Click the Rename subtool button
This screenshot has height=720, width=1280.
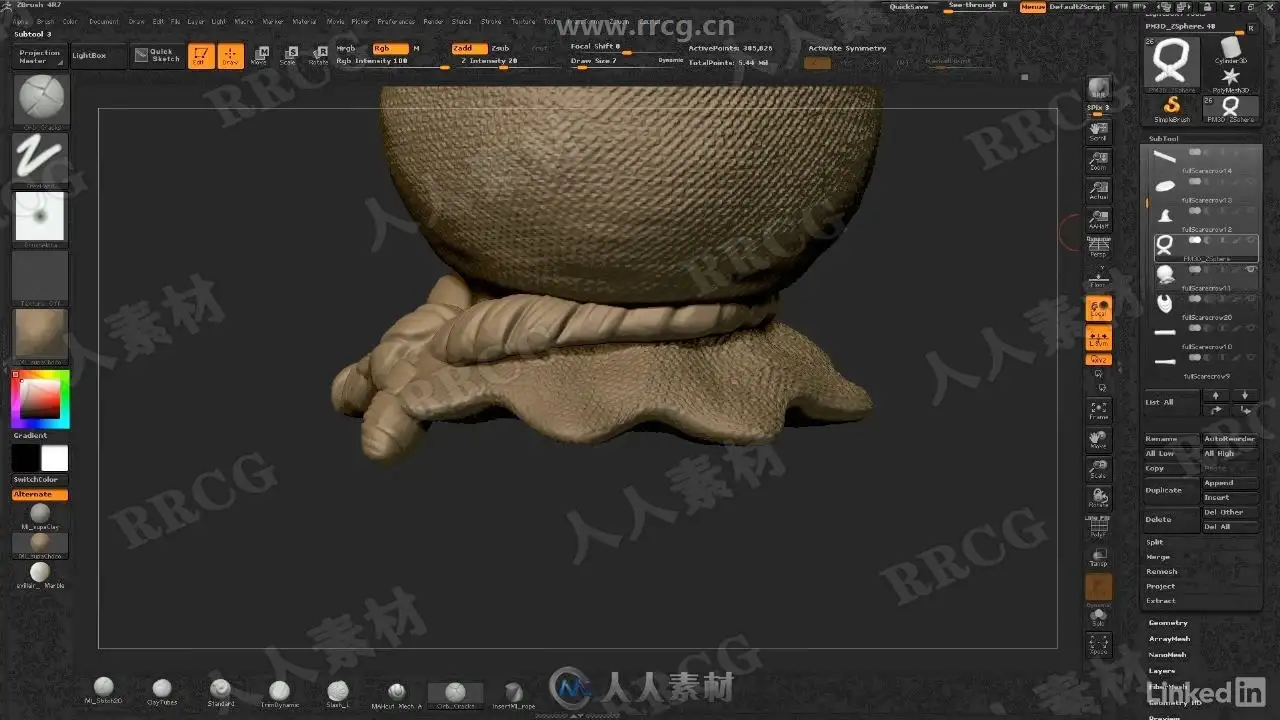point(1171,439)
